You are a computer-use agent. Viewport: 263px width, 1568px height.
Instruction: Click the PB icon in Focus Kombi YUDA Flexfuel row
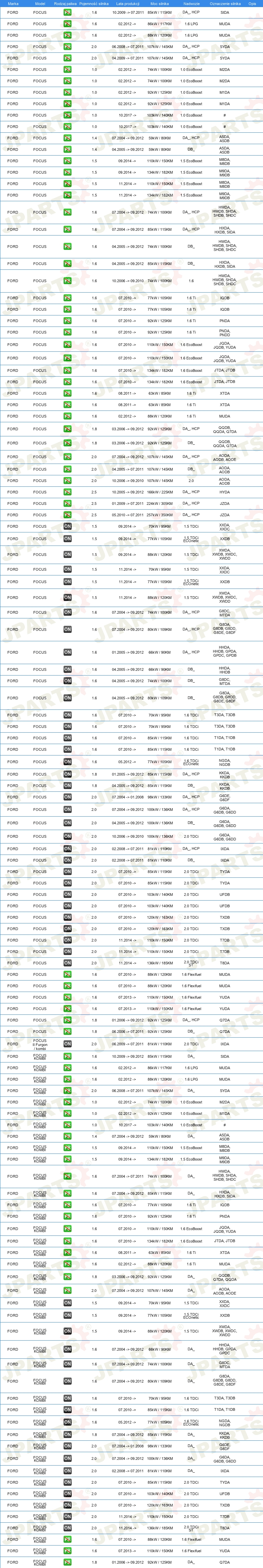[68, 1551]
